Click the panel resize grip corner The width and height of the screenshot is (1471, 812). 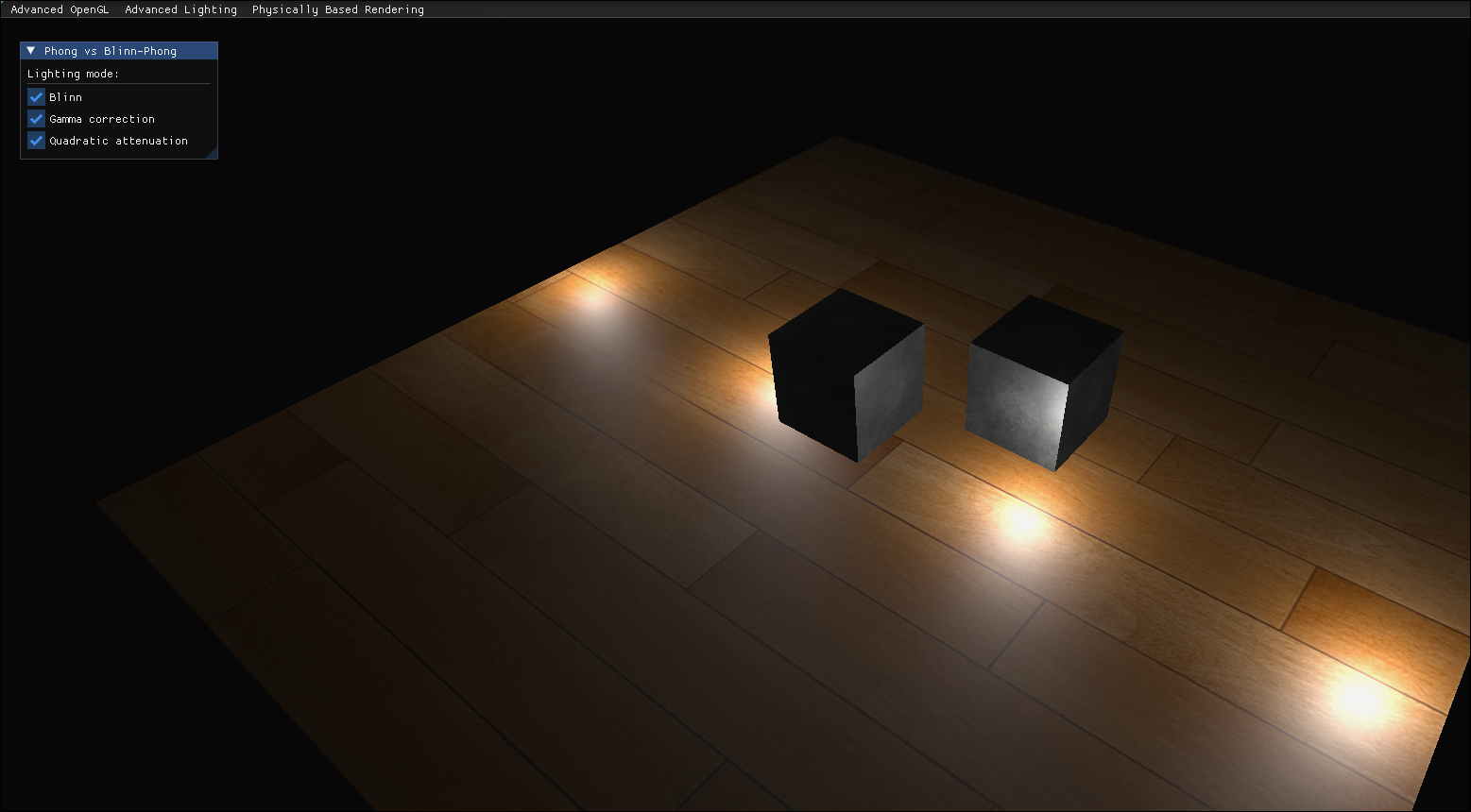211,152
